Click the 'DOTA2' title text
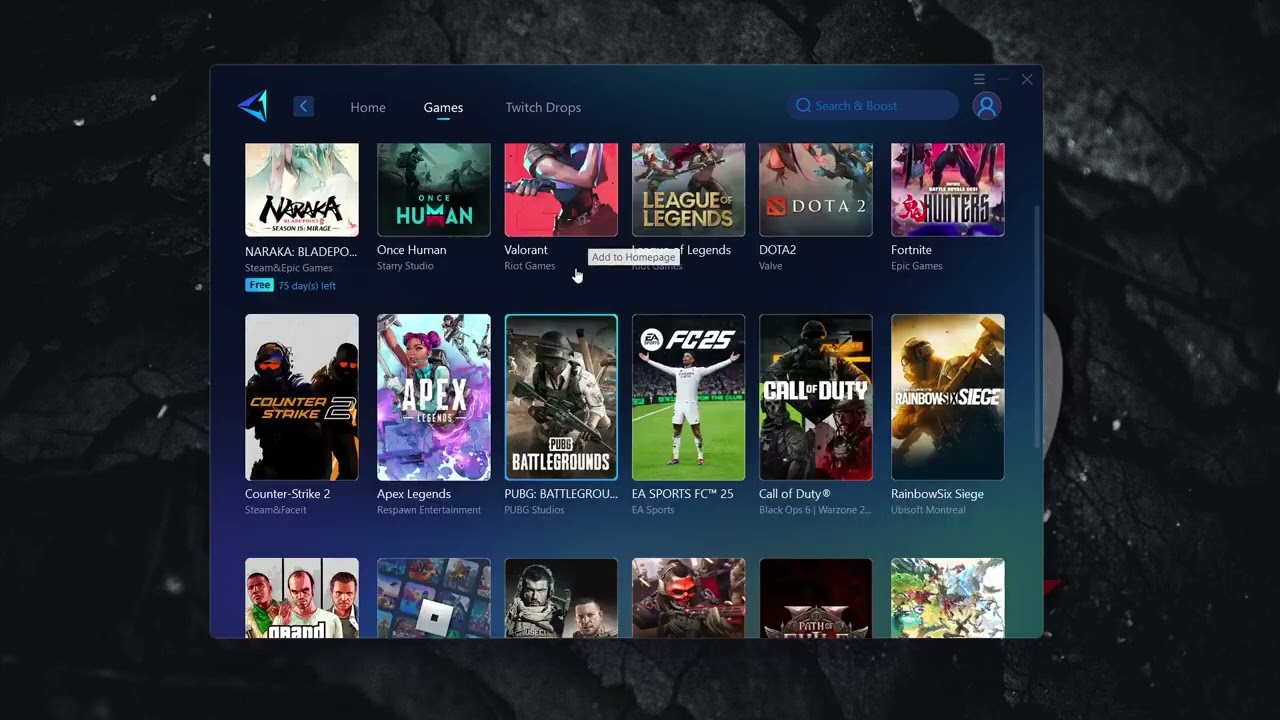This screenshot has height=720, width=1280. pyautogui.click(x=778, y=250)
